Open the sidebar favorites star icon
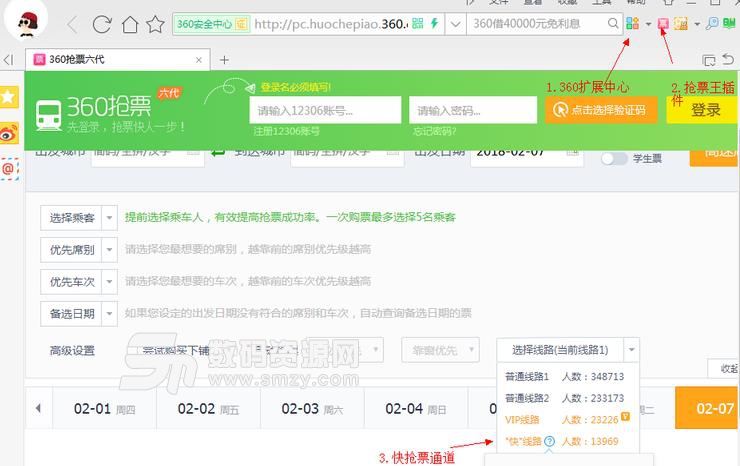This screenshot has height=466, width=740. [x=9, y=97]
